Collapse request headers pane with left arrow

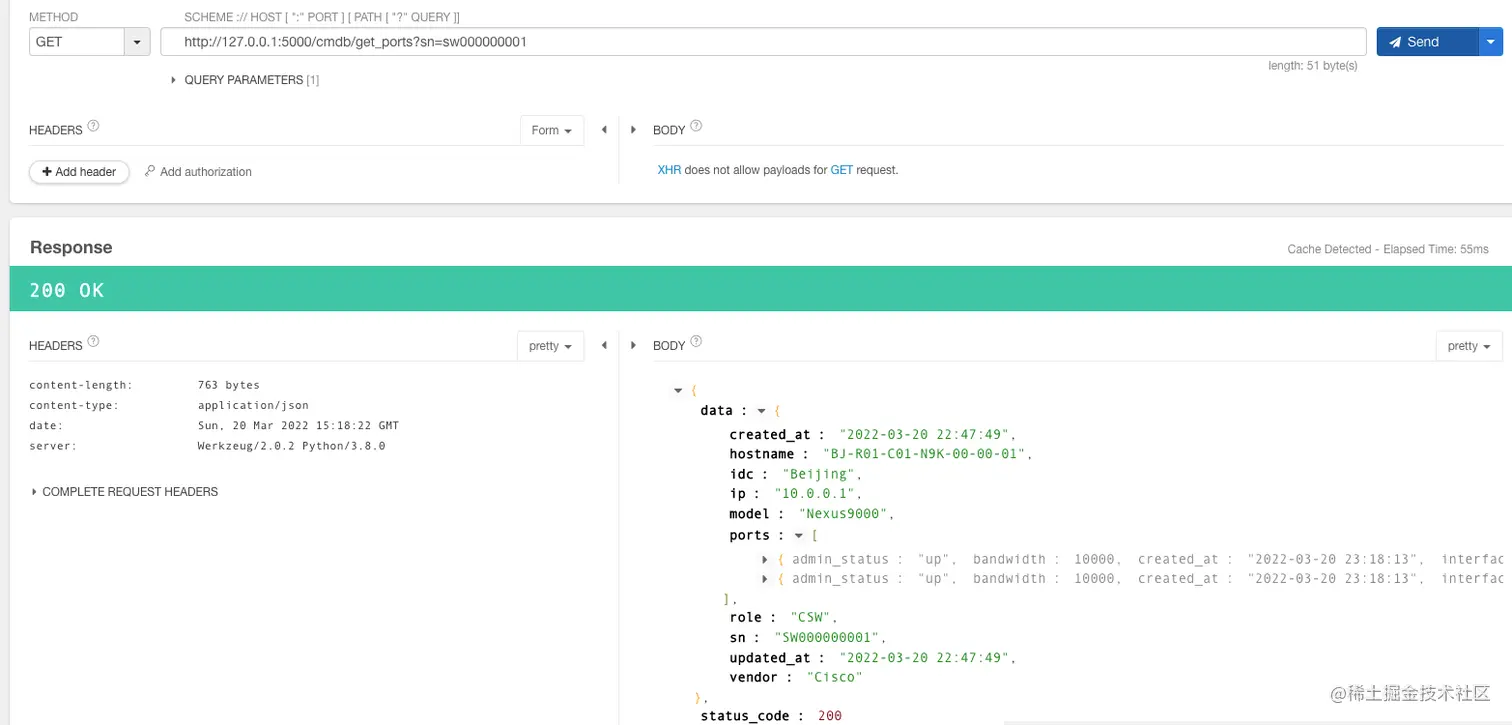click(604, 130)
